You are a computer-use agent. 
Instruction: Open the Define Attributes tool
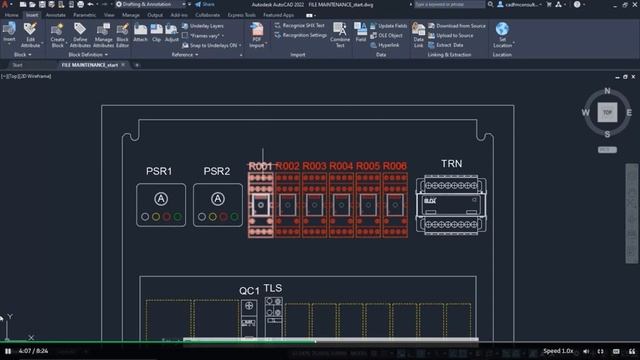point(80,35)
